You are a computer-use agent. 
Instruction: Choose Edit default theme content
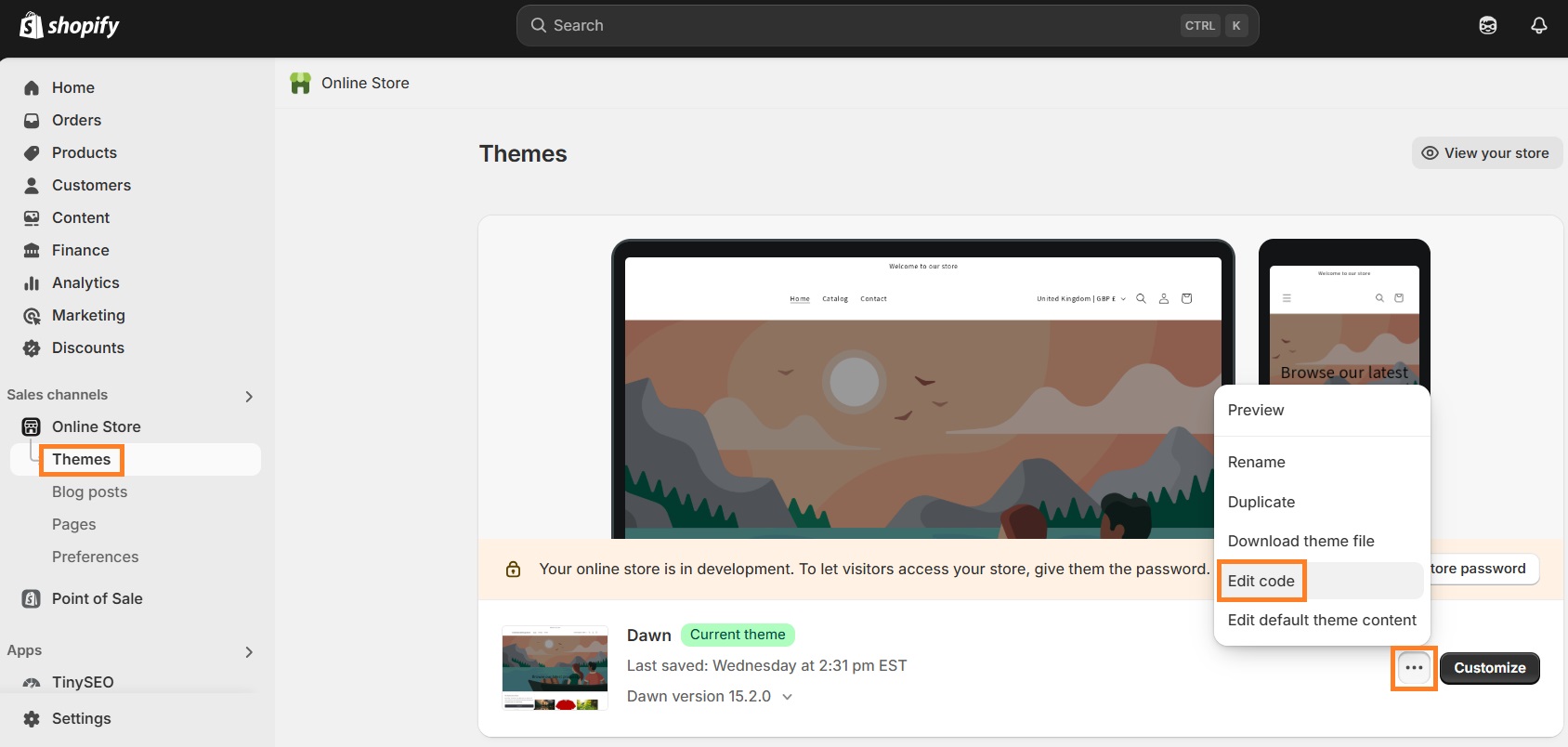pos(1321,620)
